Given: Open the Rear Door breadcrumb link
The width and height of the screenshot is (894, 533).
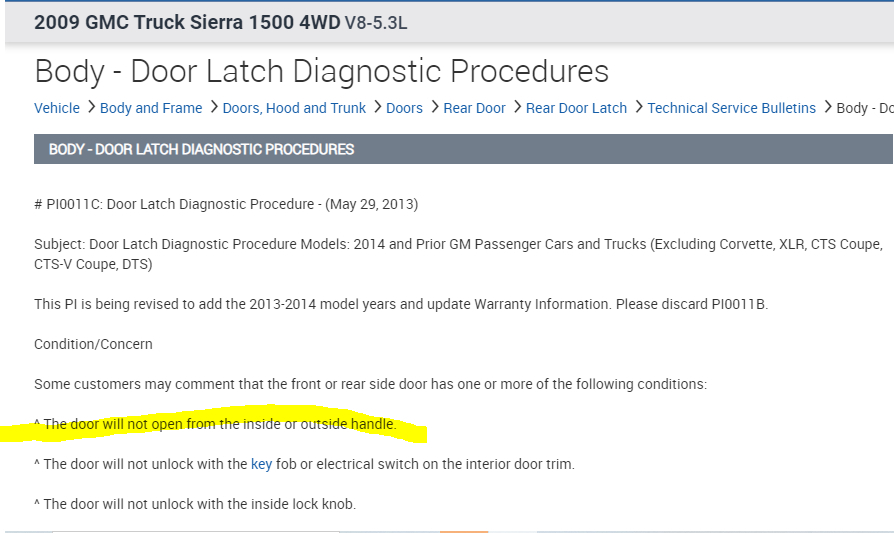Looking at the screenshot, I should click(474, 108).
